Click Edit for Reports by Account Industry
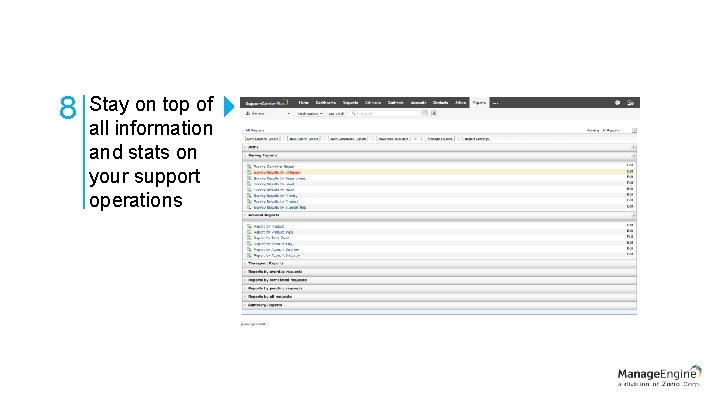Viewport: 720px width, 405px height. (630, 254)
